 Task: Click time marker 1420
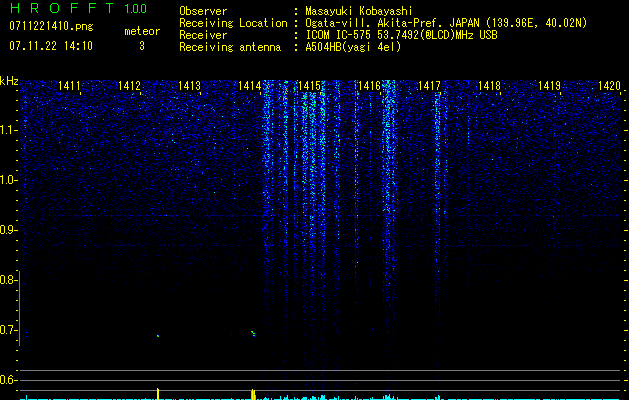[x=609, y=86]
